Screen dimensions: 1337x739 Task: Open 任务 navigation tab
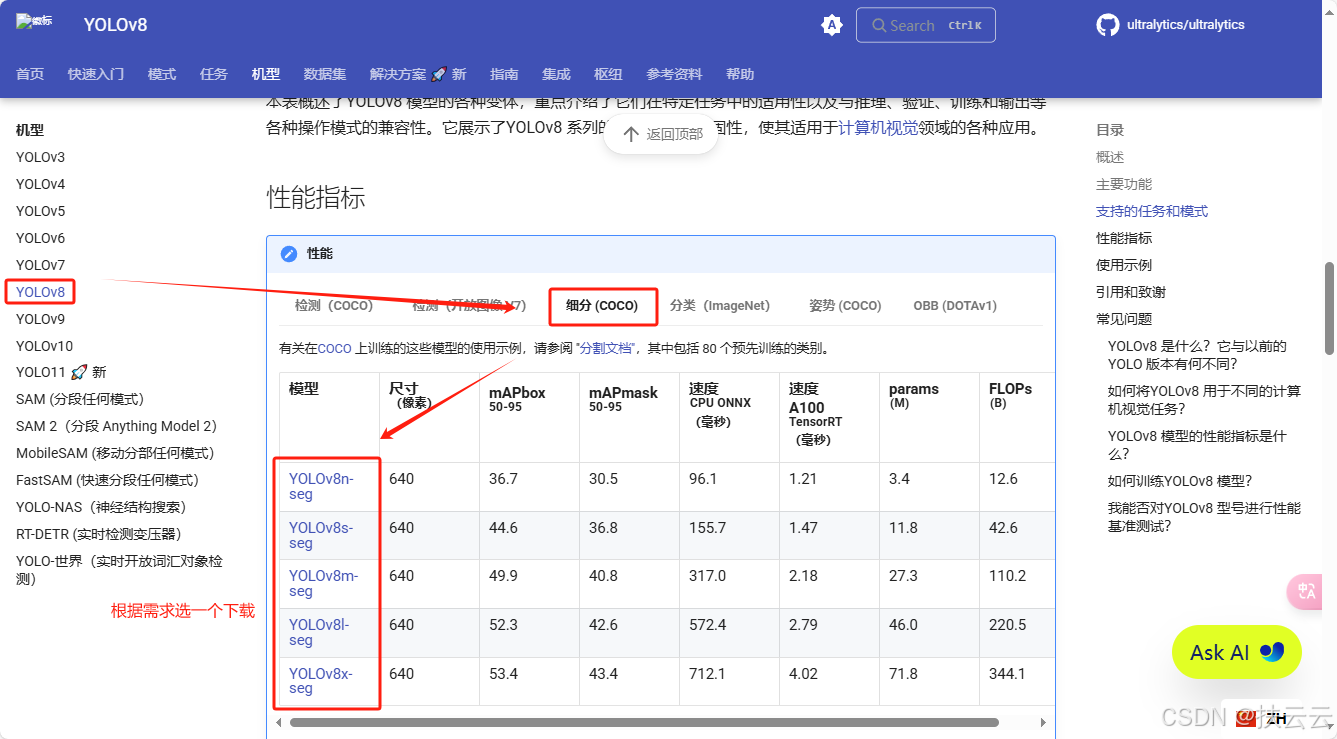click(x=214, y=74)
